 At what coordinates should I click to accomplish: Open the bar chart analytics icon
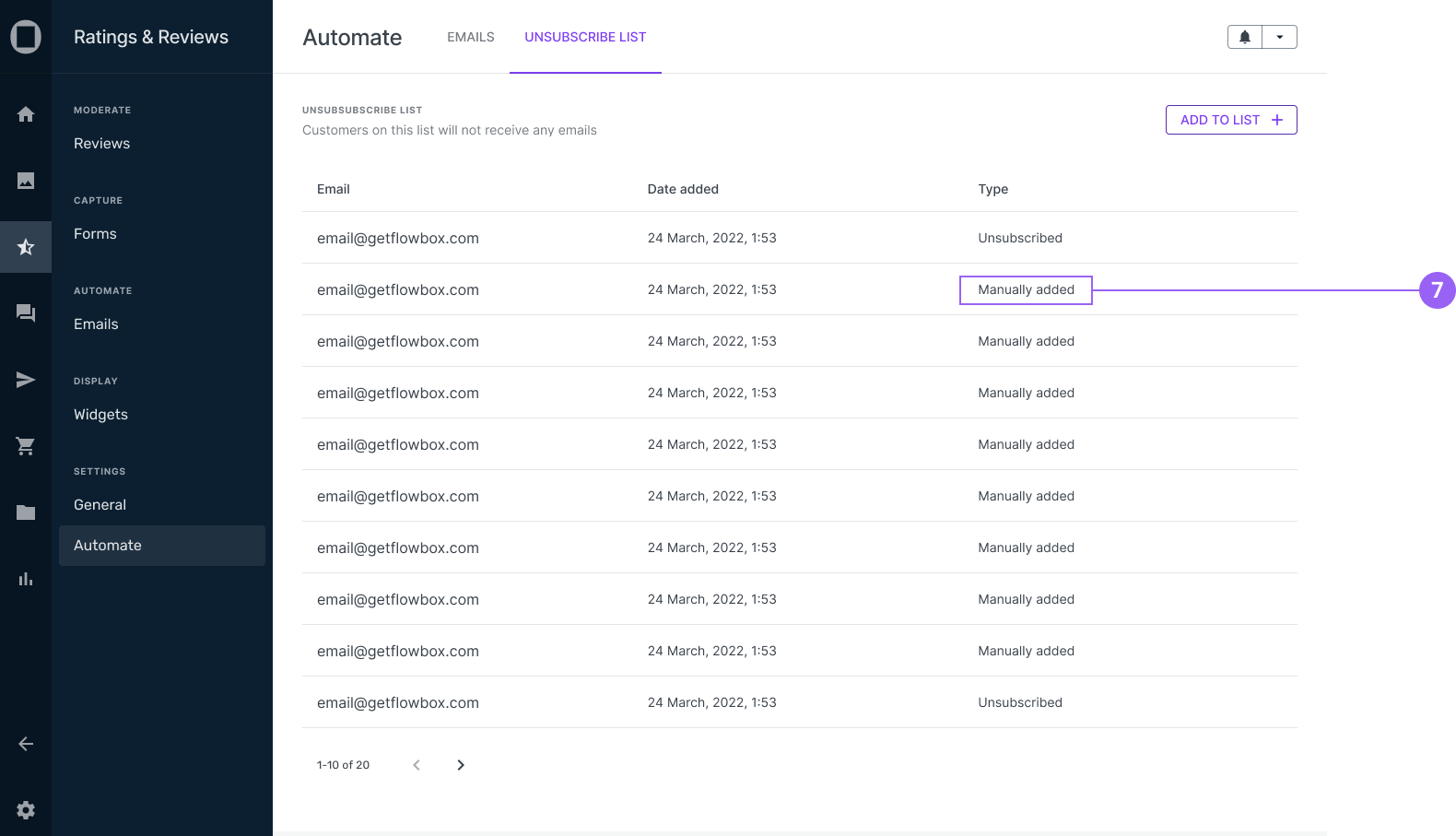[x=26, y=579]
